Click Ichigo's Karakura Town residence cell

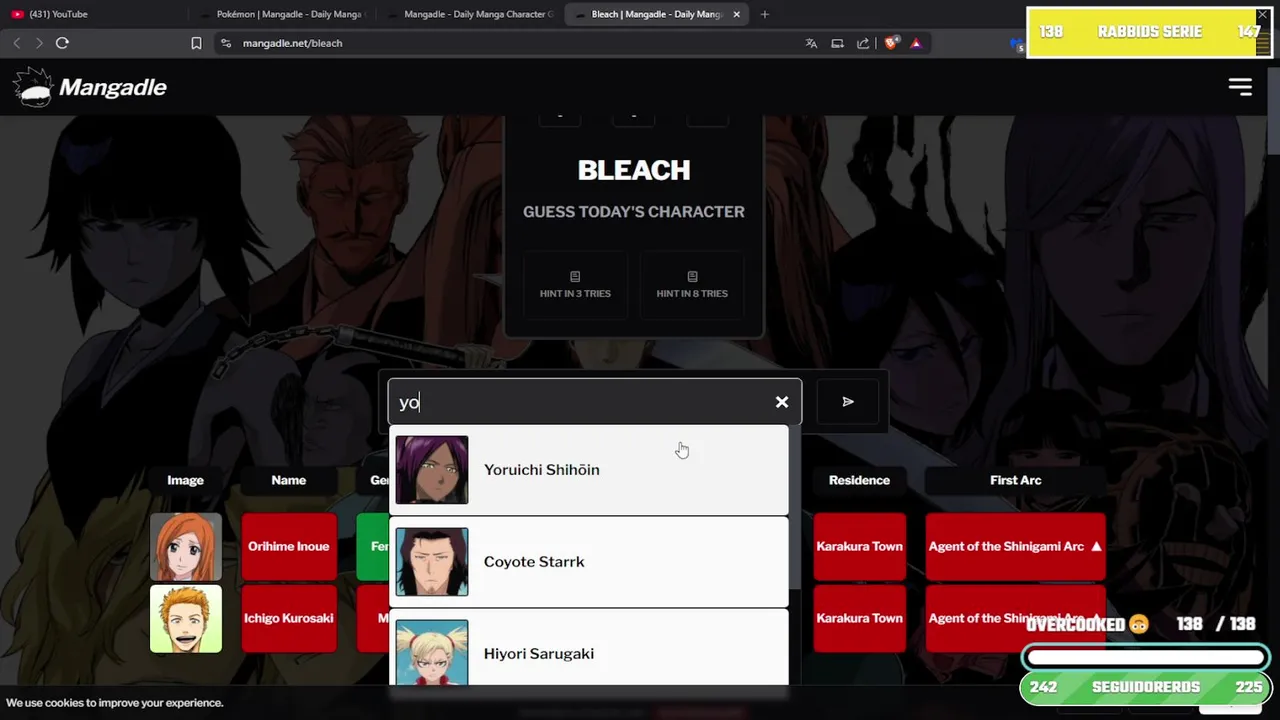click(860, 619)
